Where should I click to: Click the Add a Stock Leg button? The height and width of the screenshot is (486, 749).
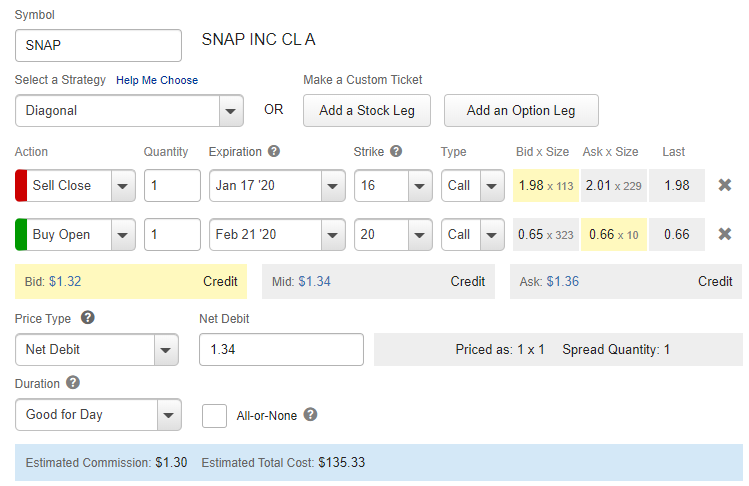click(367, 110)
